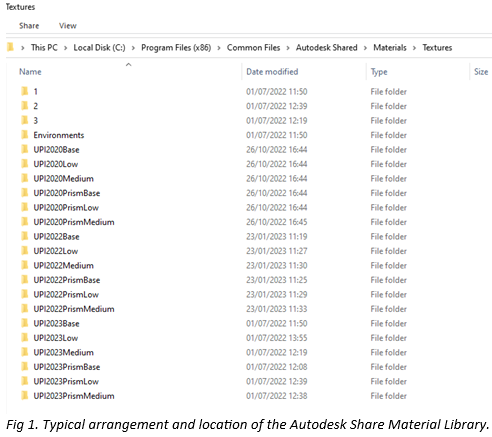The height and width of the screenshot is (437, 492).
Task: Expand chevron after This PC breadcrumb
Action: [66, 48]
